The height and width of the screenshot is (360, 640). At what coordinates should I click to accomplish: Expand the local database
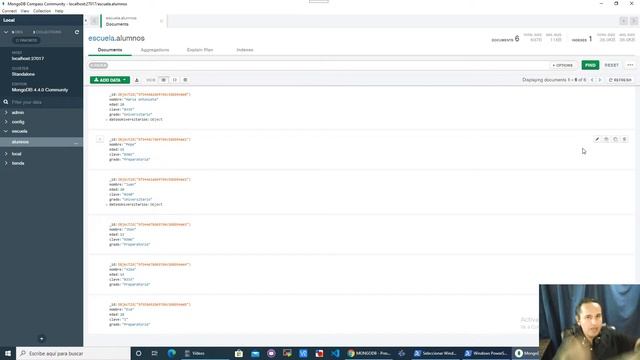6,154
